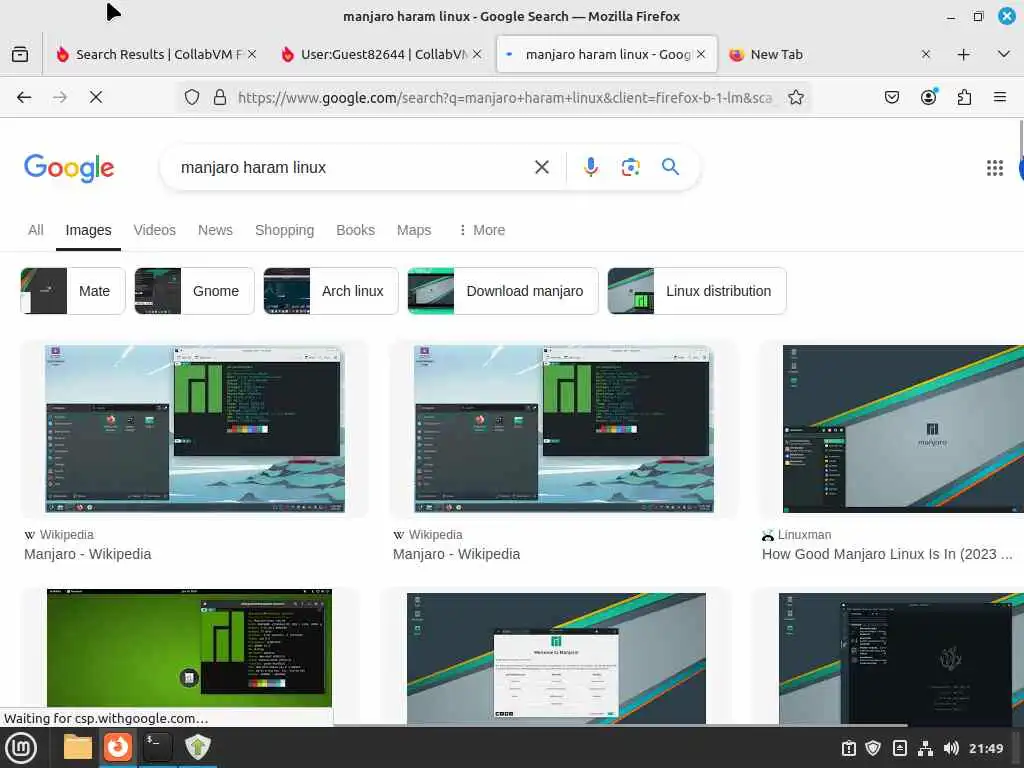This screenshot has height=768, width=1024.
Task: Open the Firefox application menu
Action: coord(1000,97)
